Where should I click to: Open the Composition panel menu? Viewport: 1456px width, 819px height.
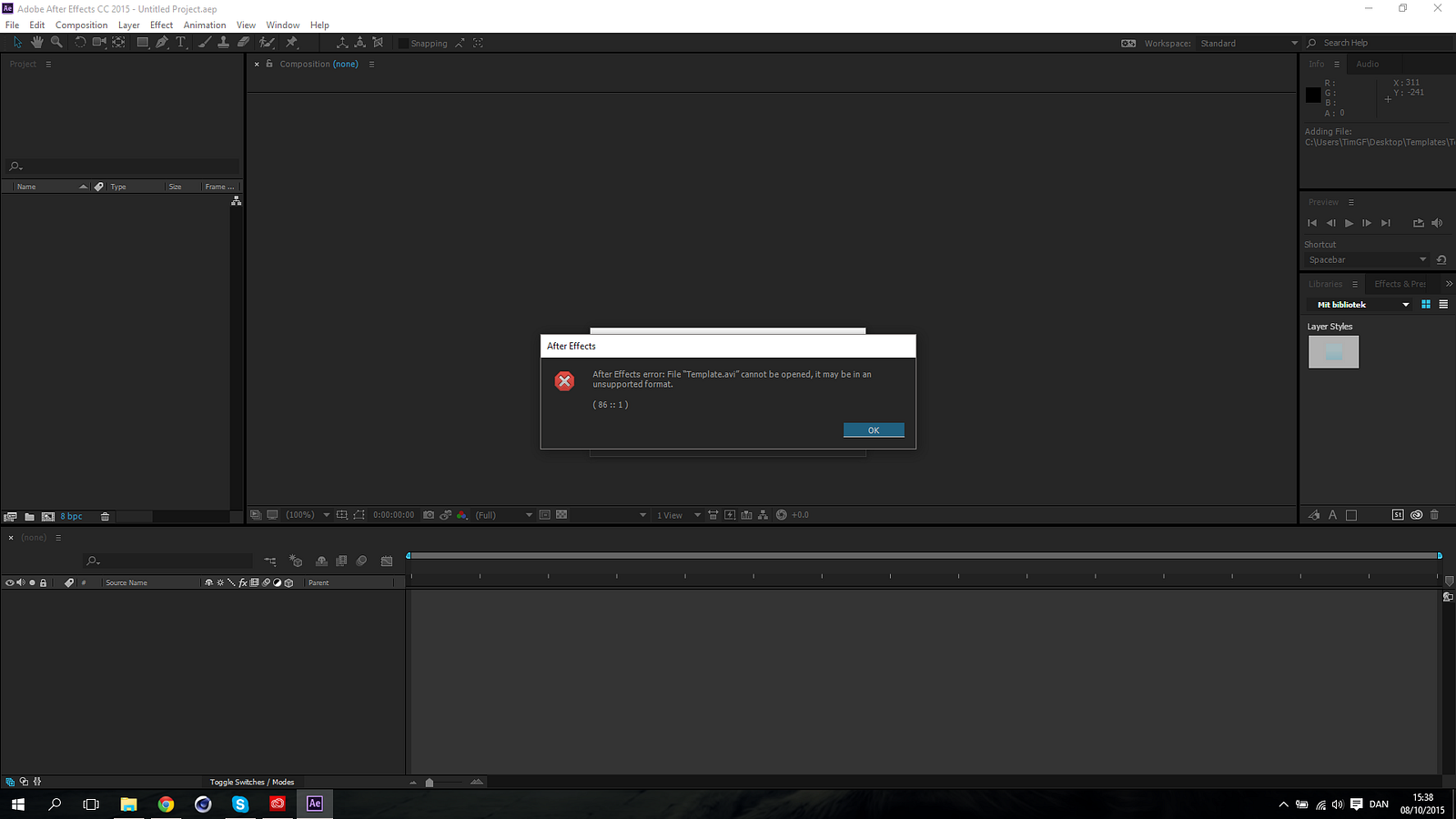[371, 65]
